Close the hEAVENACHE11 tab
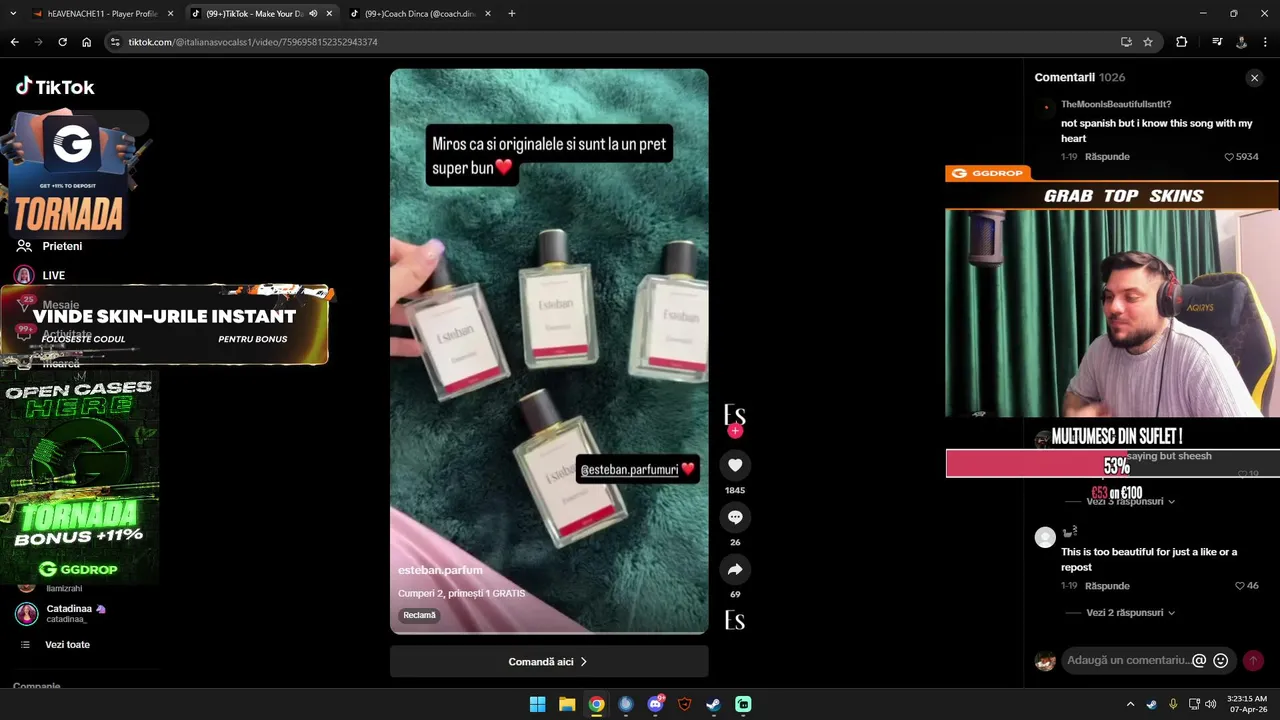The height and width of the screenshot is (720, 1280). pyautogui.click(x=171, y=14)
